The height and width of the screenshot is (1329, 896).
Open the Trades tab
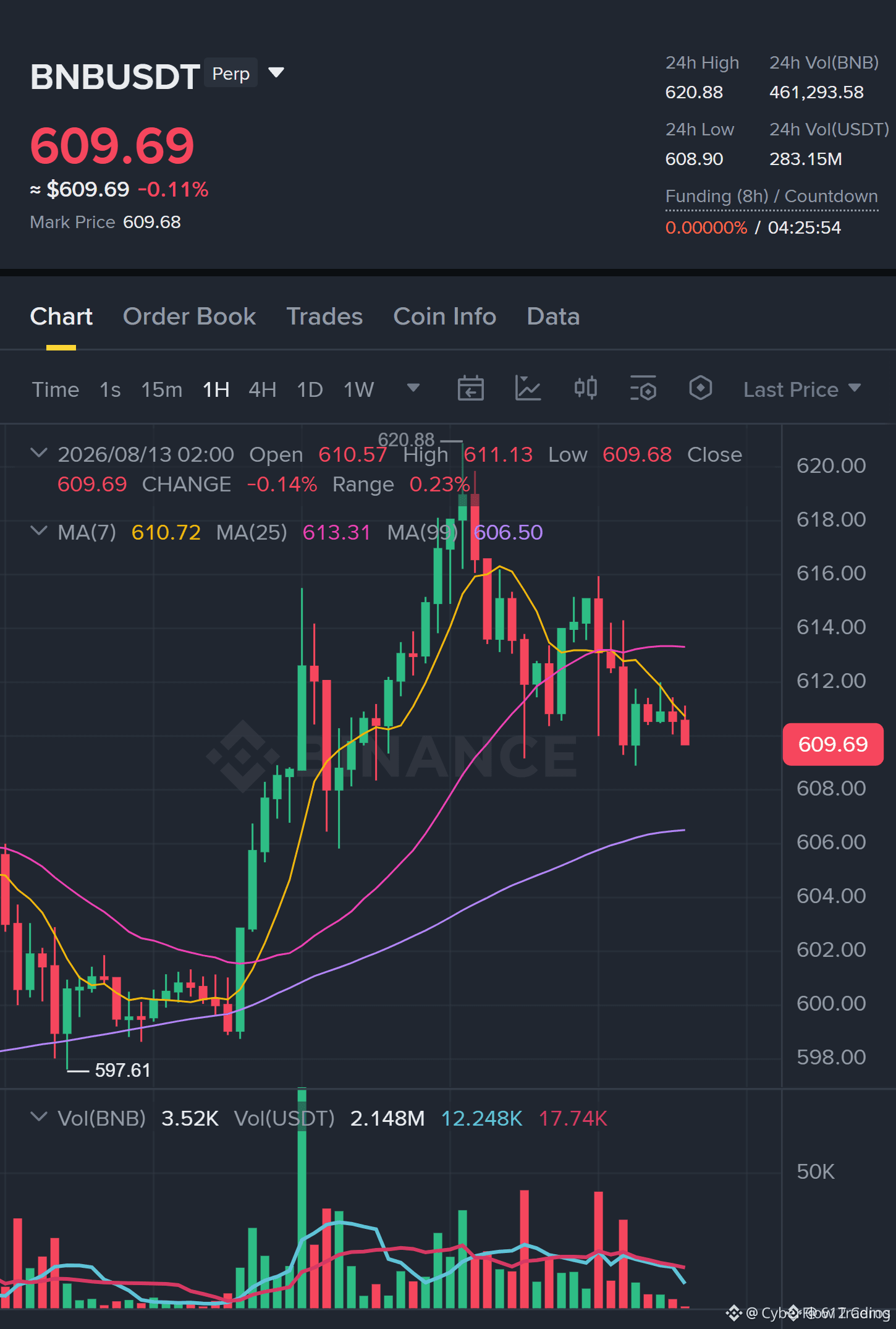point(324,316)
